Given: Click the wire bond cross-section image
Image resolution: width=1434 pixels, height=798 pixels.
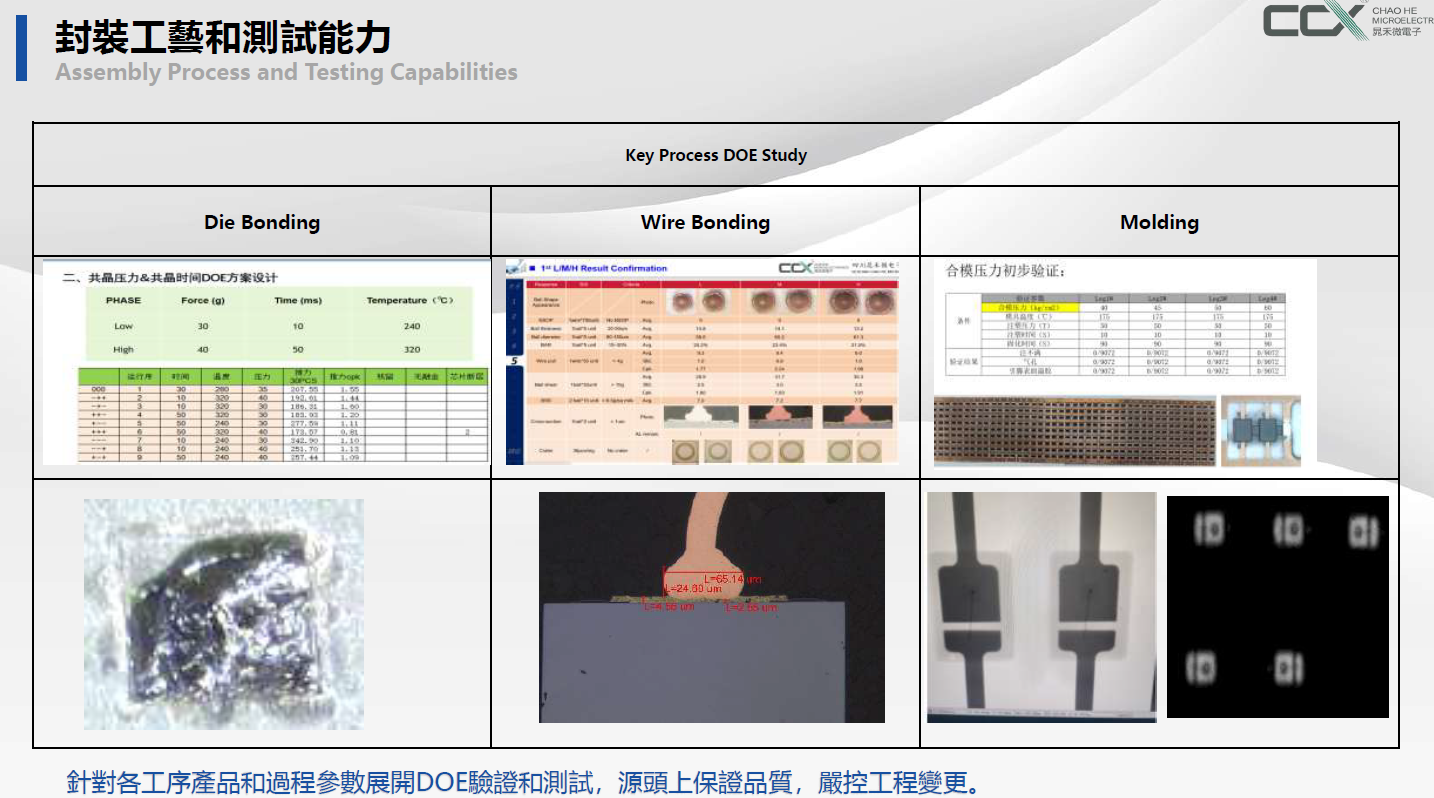Looking at the screenshot, I should coord(711,607).
